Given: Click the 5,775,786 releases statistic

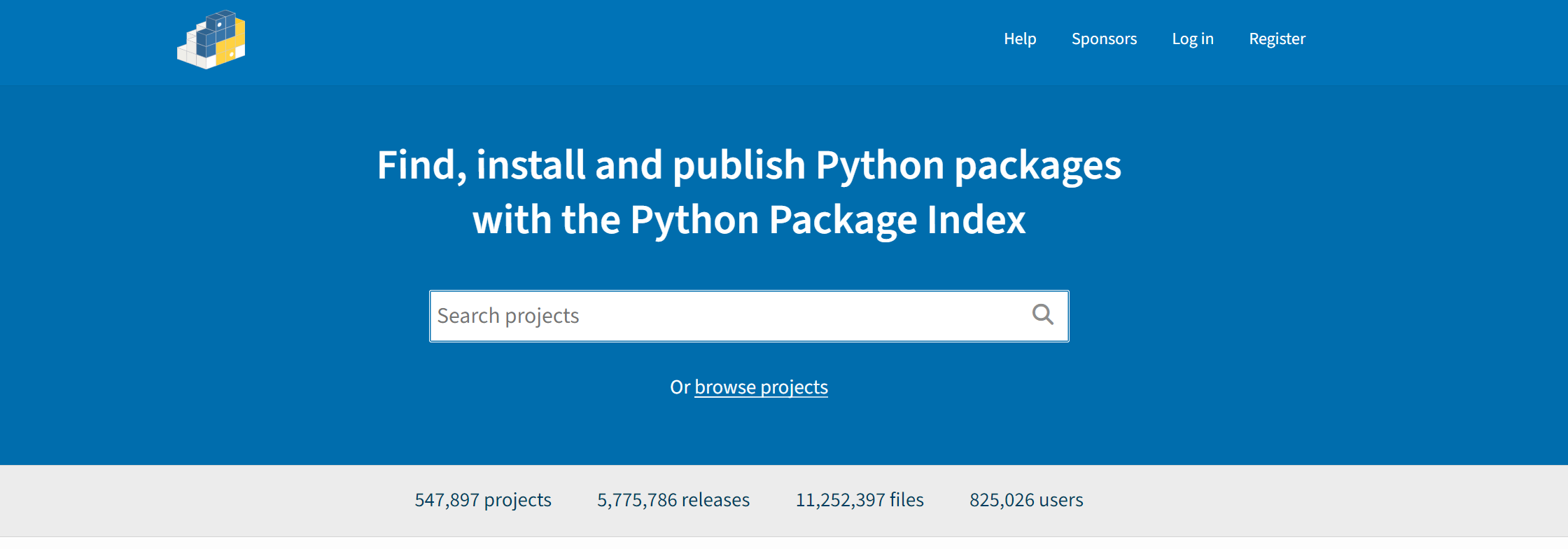Looking at the screenshot, I should point(673,499).
